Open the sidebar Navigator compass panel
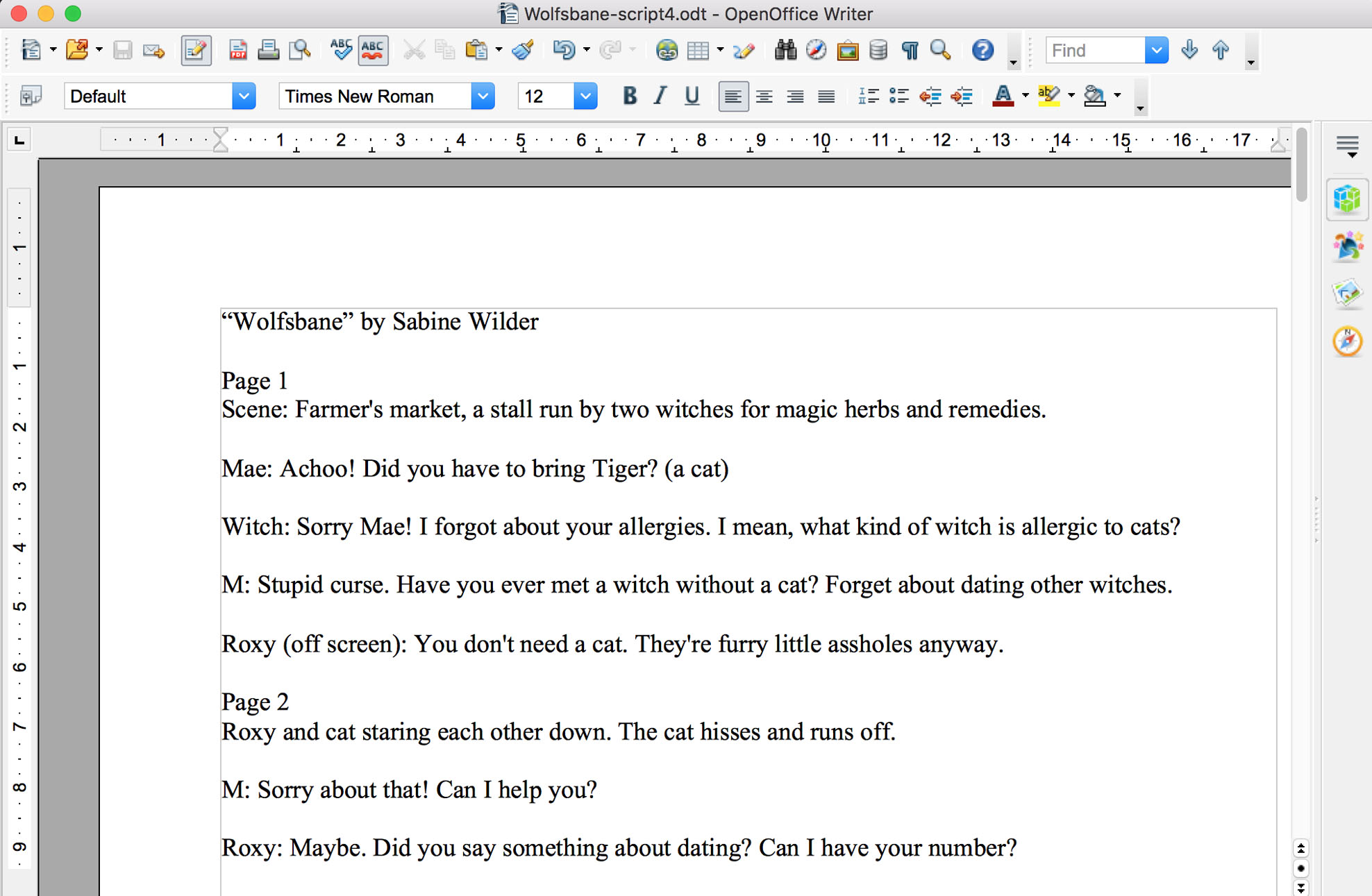 tap(1347, 341)
